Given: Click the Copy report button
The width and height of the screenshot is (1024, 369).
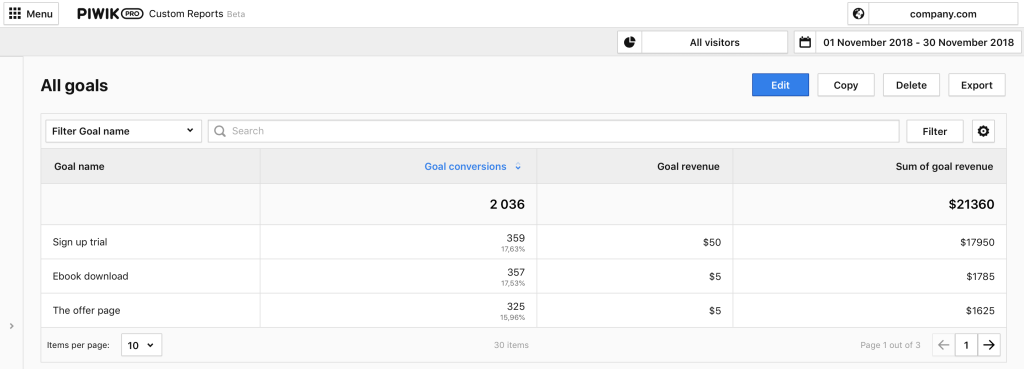Looking at the screenshot, I should point(846,85).
